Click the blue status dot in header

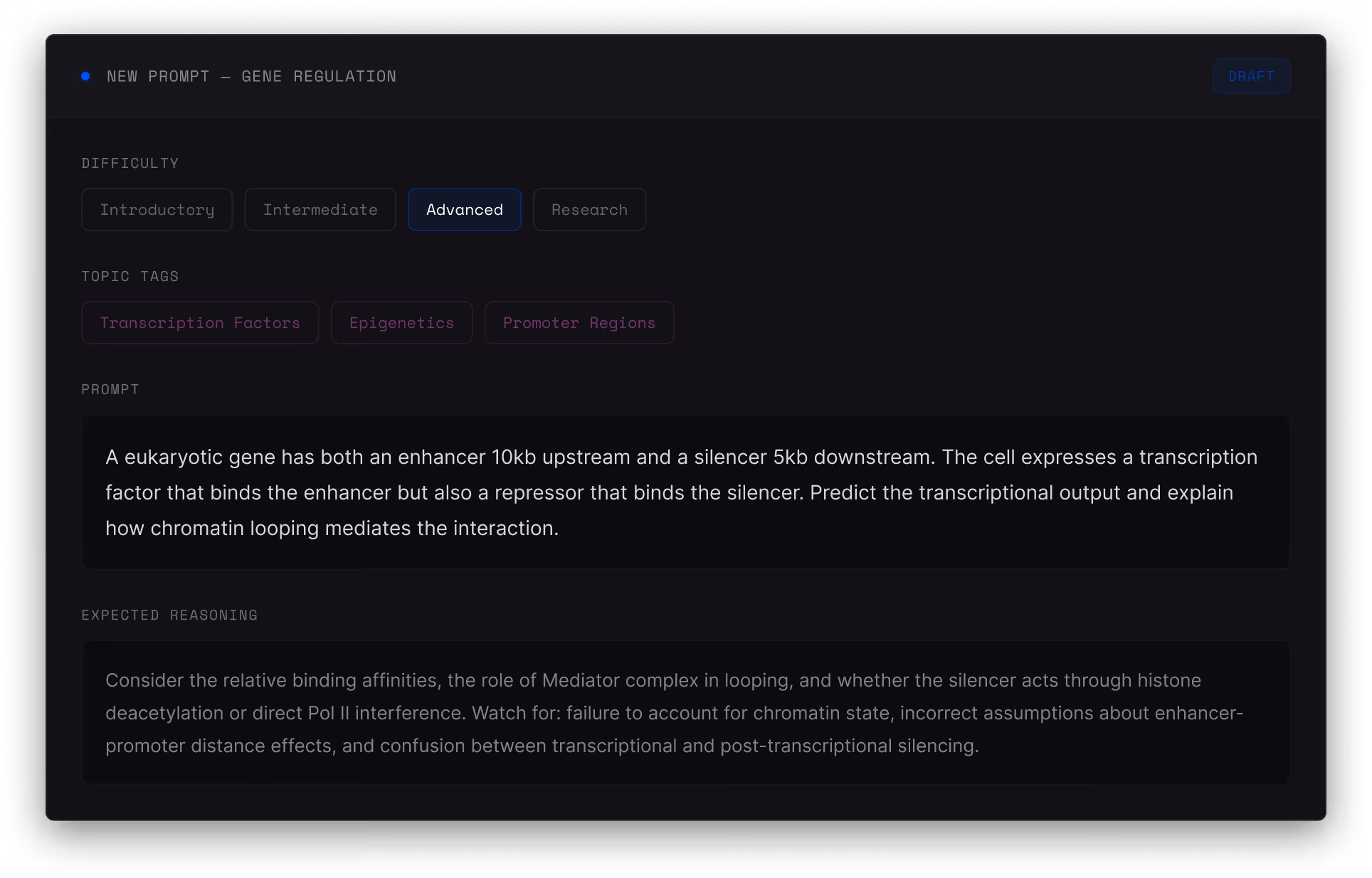pos(85,76)
